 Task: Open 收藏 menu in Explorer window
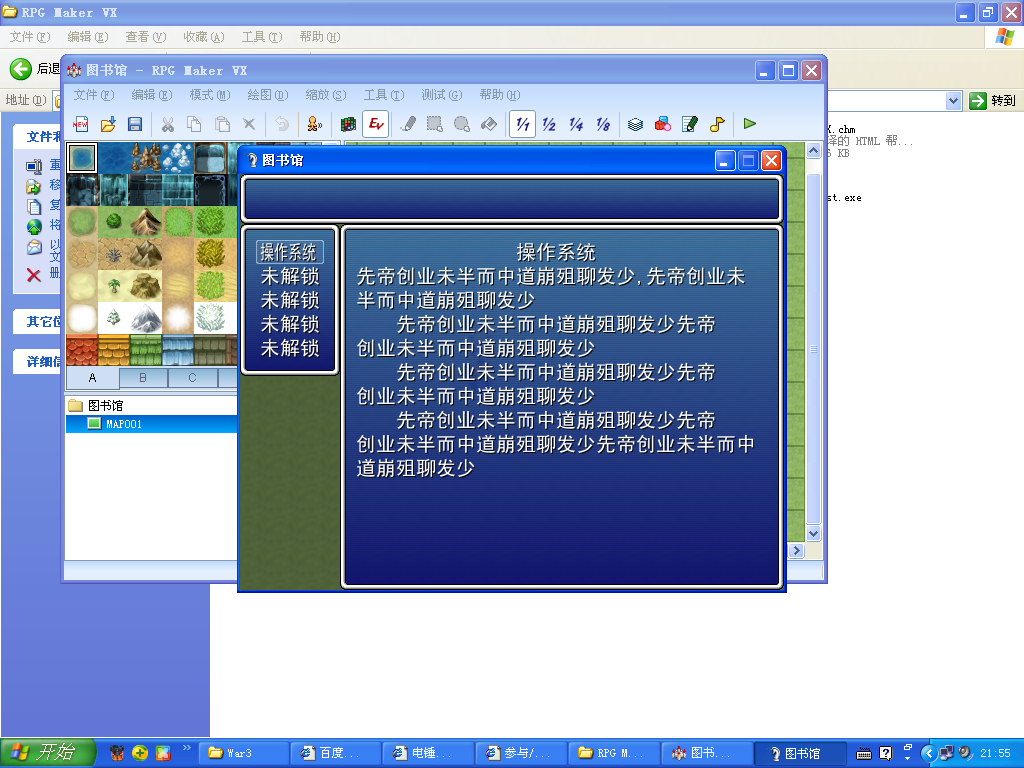pyautogui.click(x=204, y=37)
